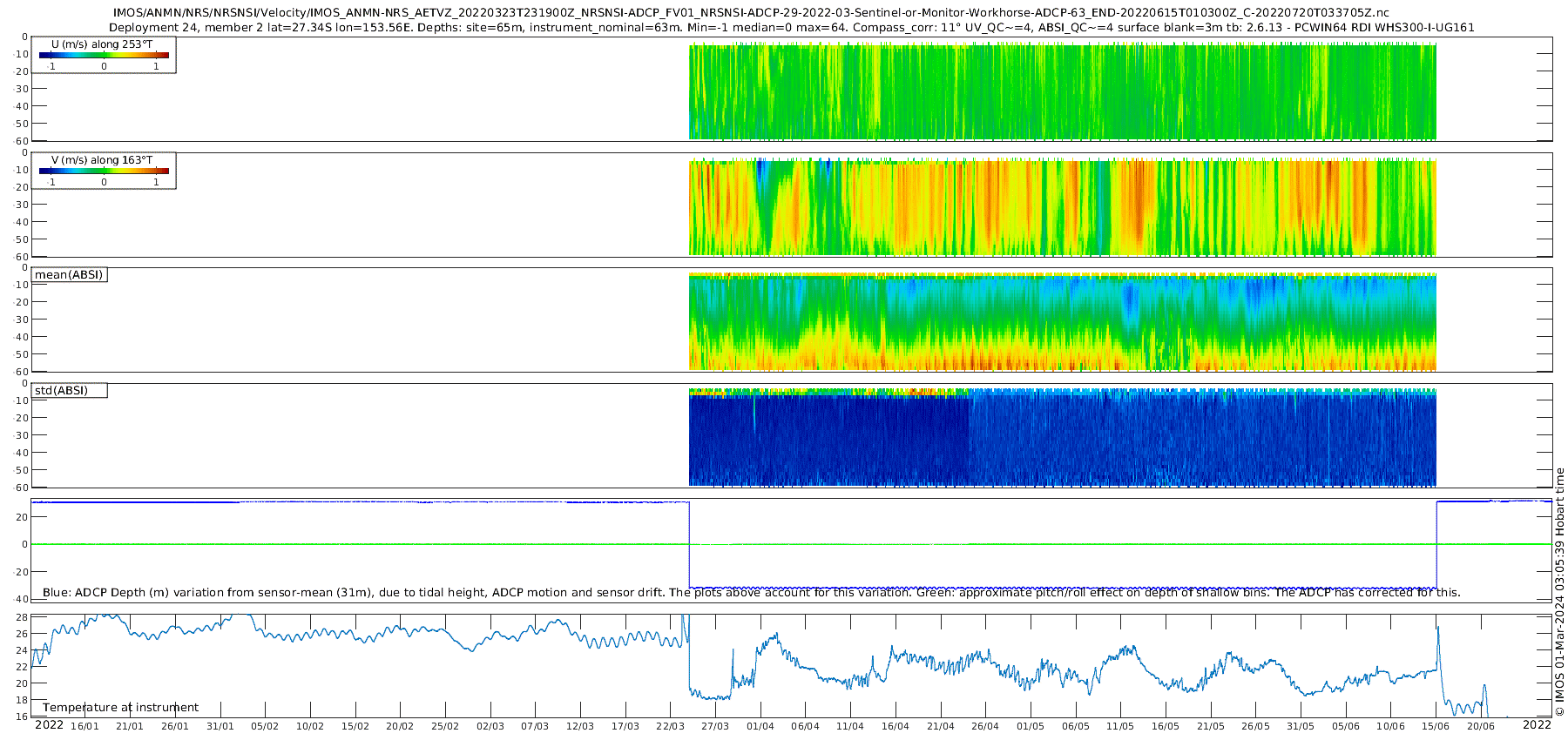Image resolution: width=1568 pixels, height=740 pixels.
Task: Select the "V (m/s) along 163°T" legend title
Action: 102,160
